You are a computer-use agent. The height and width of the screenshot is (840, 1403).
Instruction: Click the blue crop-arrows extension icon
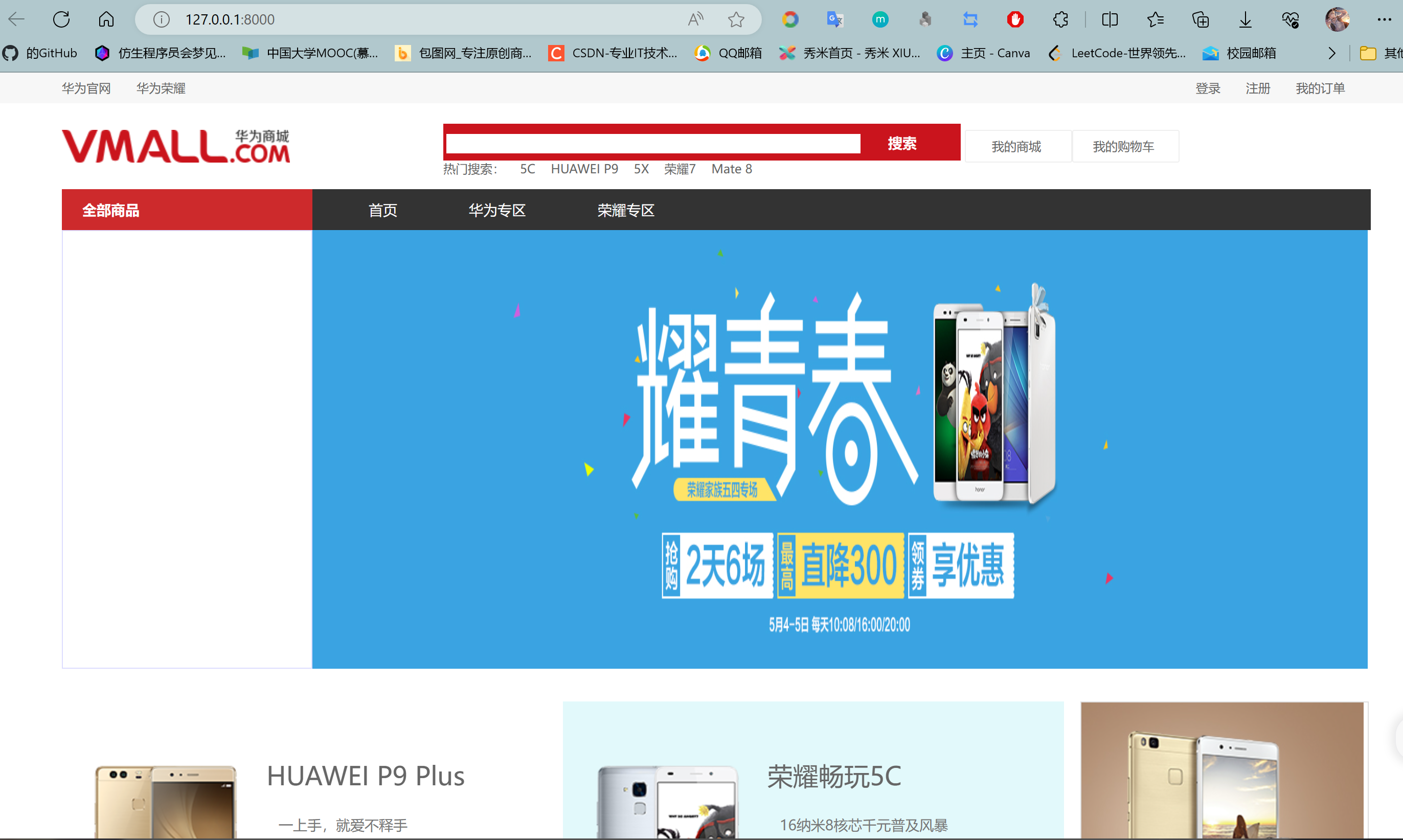click(970, 20)
